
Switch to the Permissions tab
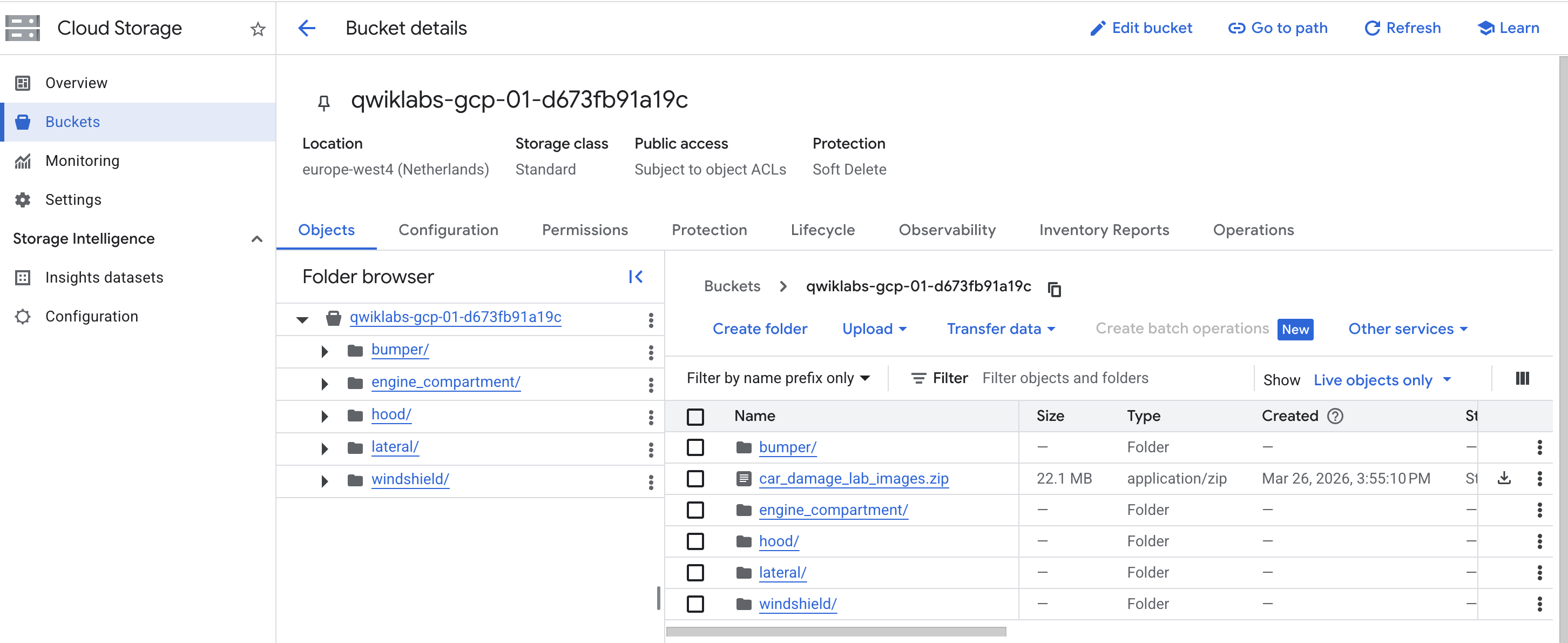pyautogui.click(x=584, y=230)
